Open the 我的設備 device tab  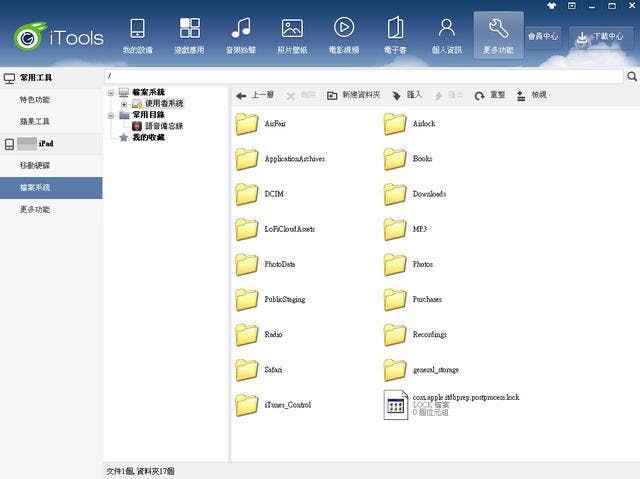click(137, 34)
